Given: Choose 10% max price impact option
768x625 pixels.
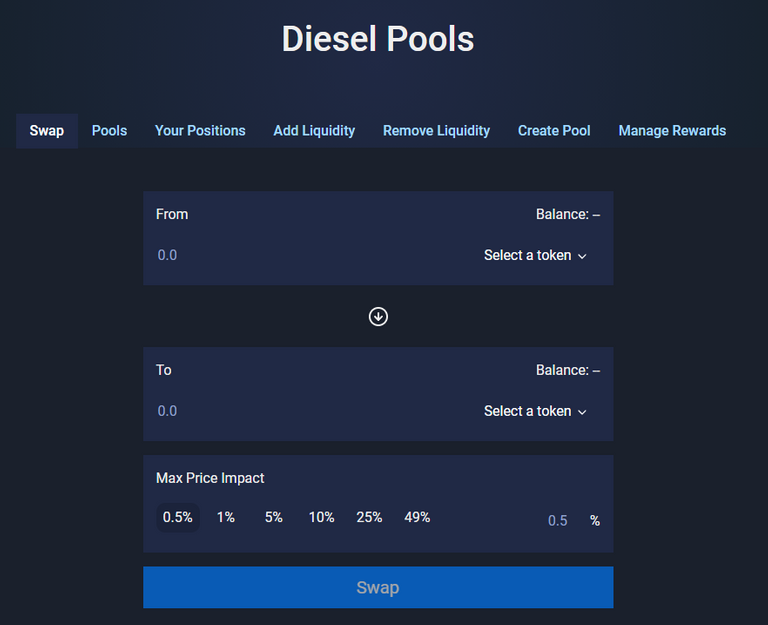Looking at the screenshot, I should pyautogui.click(x=321, y=517).
